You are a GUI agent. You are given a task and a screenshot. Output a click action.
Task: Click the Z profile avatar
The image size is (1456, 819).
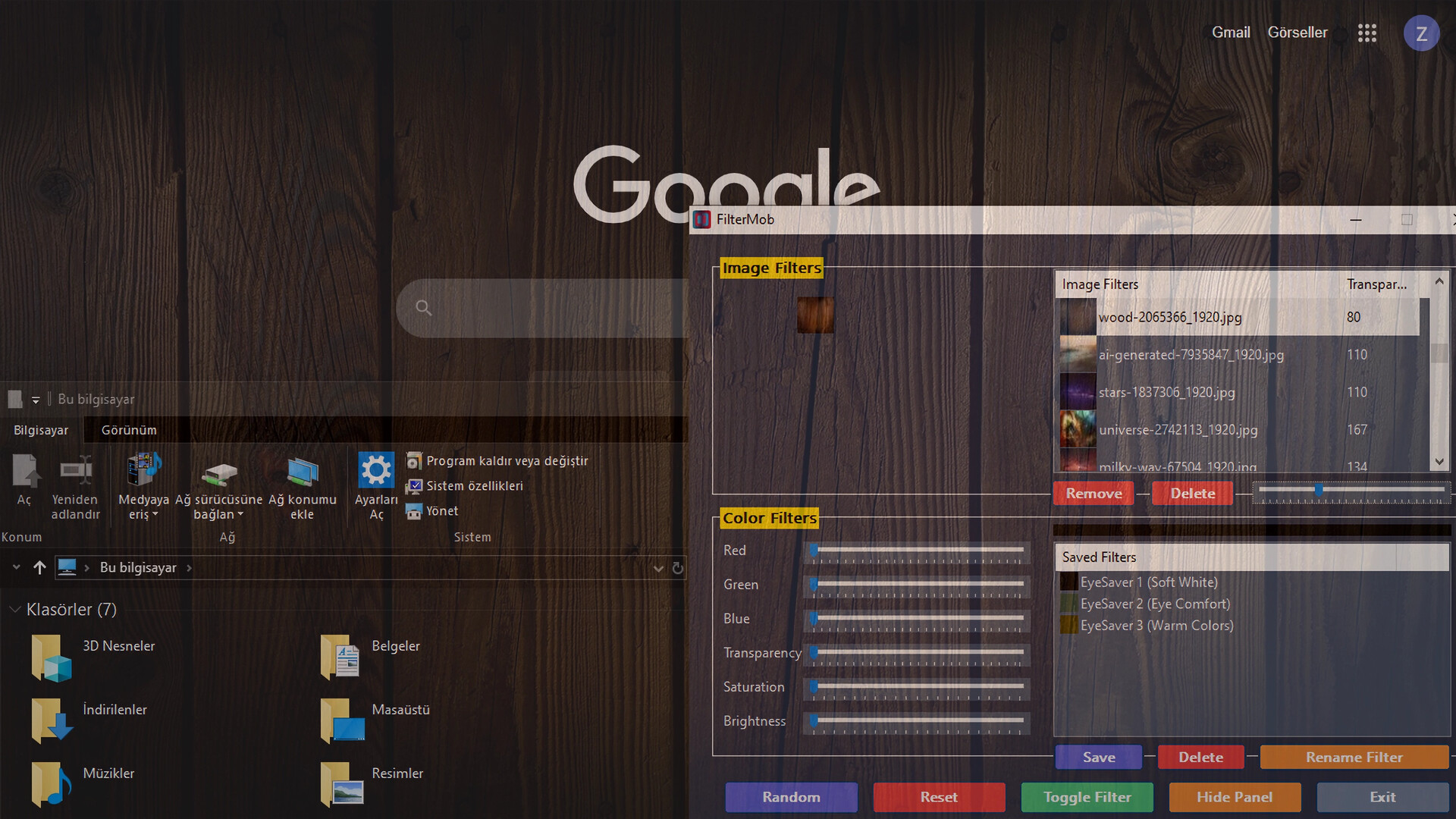1422,33
